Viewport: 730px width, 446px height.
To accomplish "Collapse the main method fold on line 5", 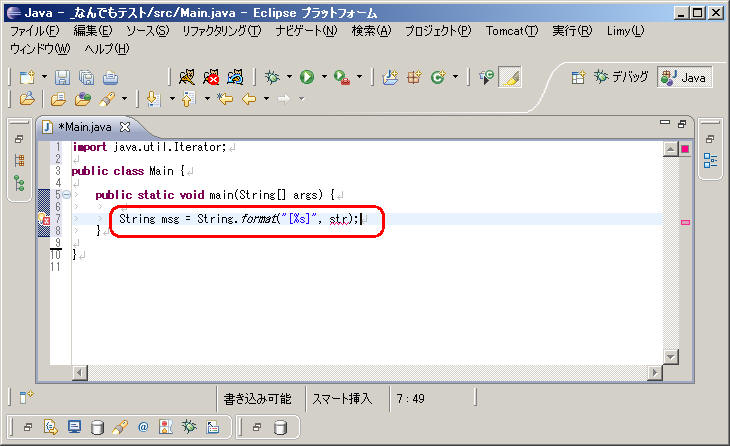I will [x=65, y=194].
